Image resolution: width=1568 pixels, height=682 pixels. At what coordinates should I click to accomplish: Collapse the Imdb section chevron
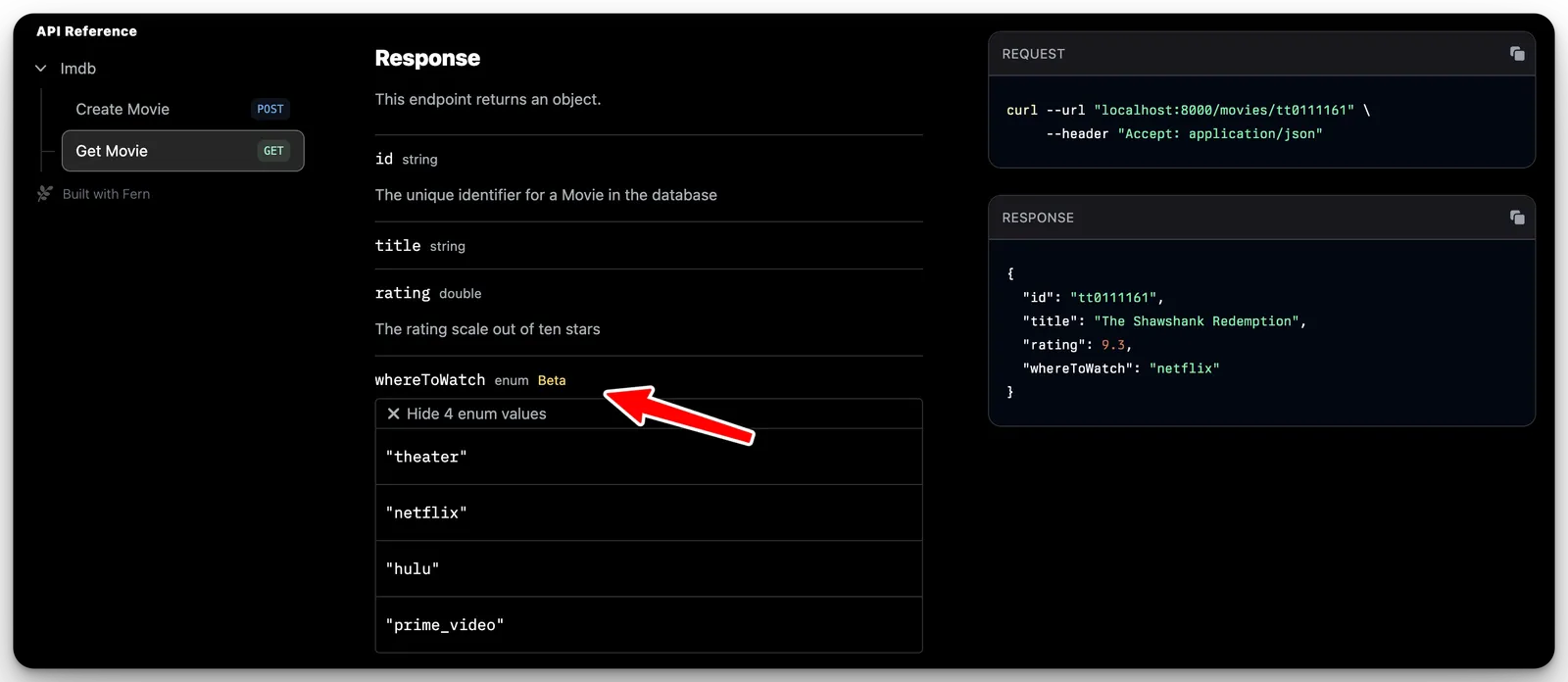click(x=41, y=69)
